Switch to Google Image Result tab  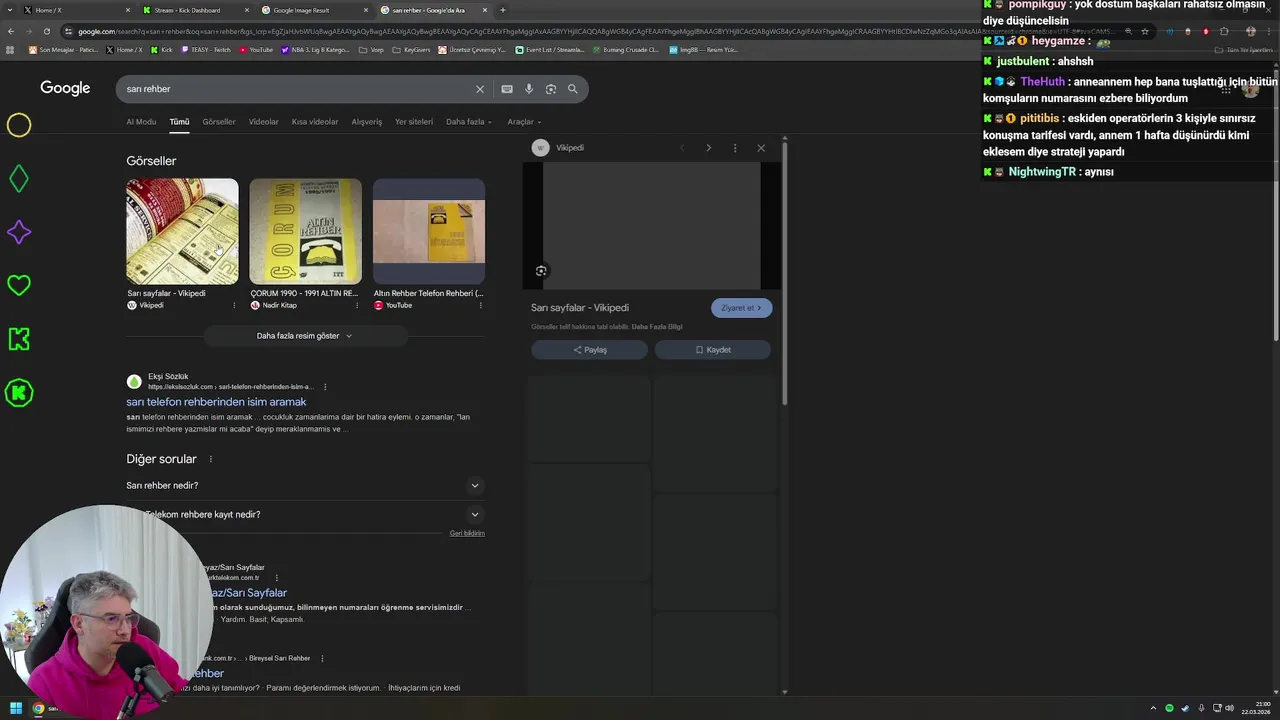tap(314, 10)
